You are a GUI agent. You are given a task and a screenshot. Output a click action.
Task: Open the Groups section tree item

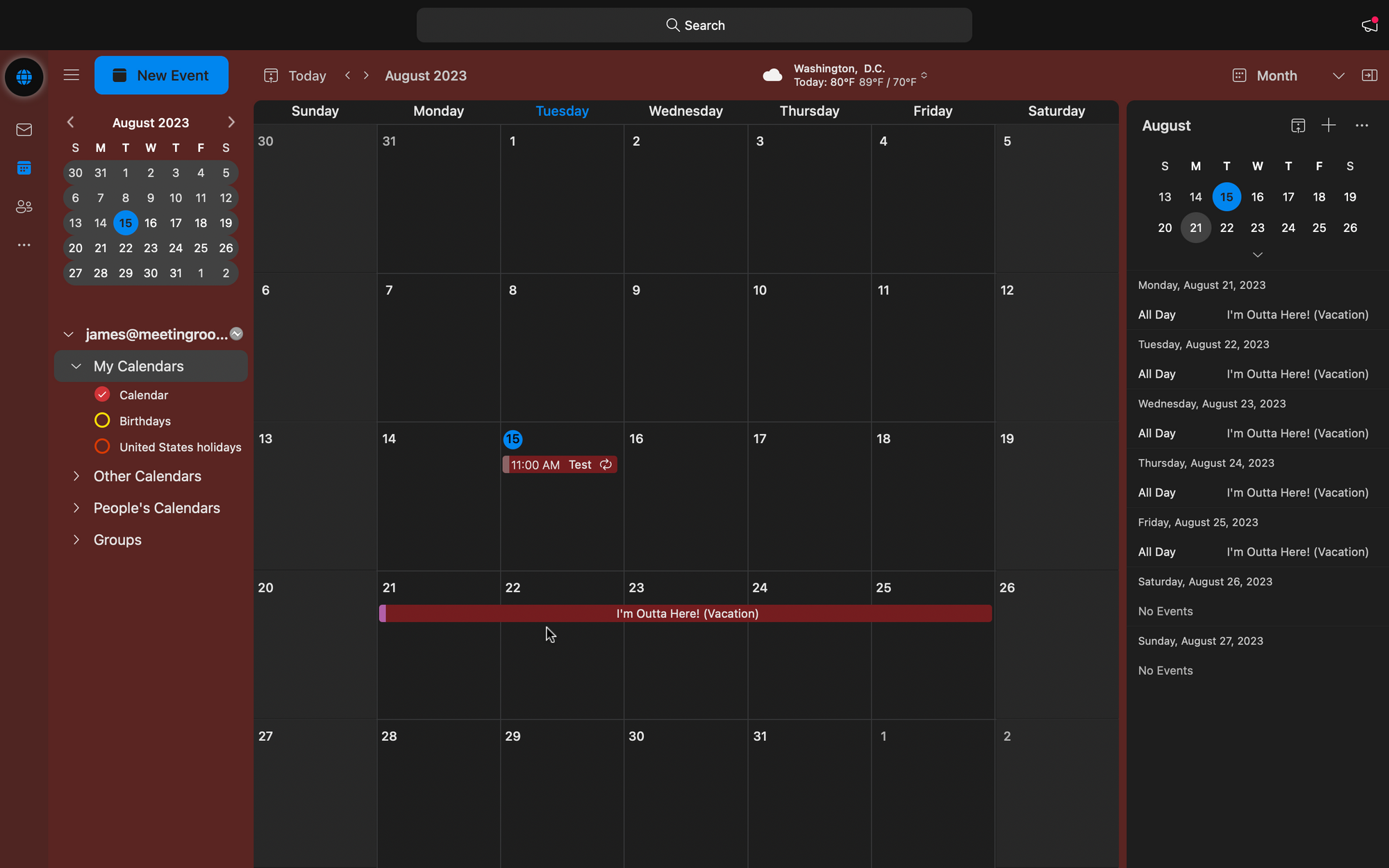pyautogui.click(x=76, y=539)
